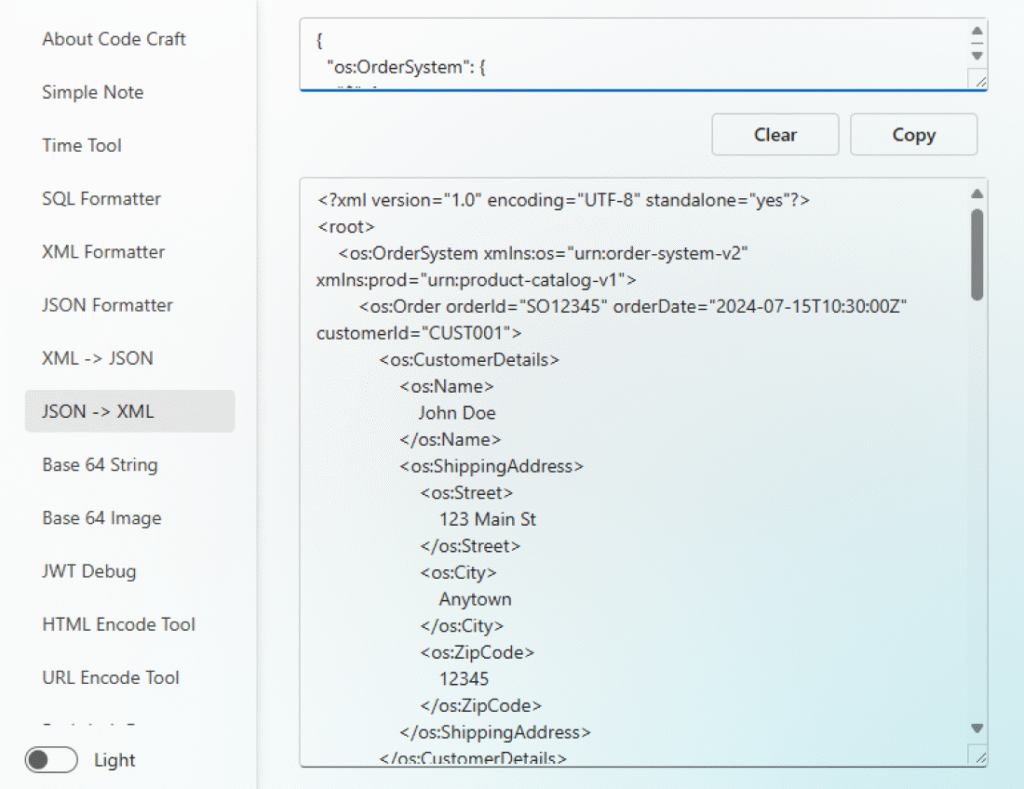The height and width of the screenshot is (789, 1024).
Task: Click the XML output scrollbar thumb
Action: point(977,255)
